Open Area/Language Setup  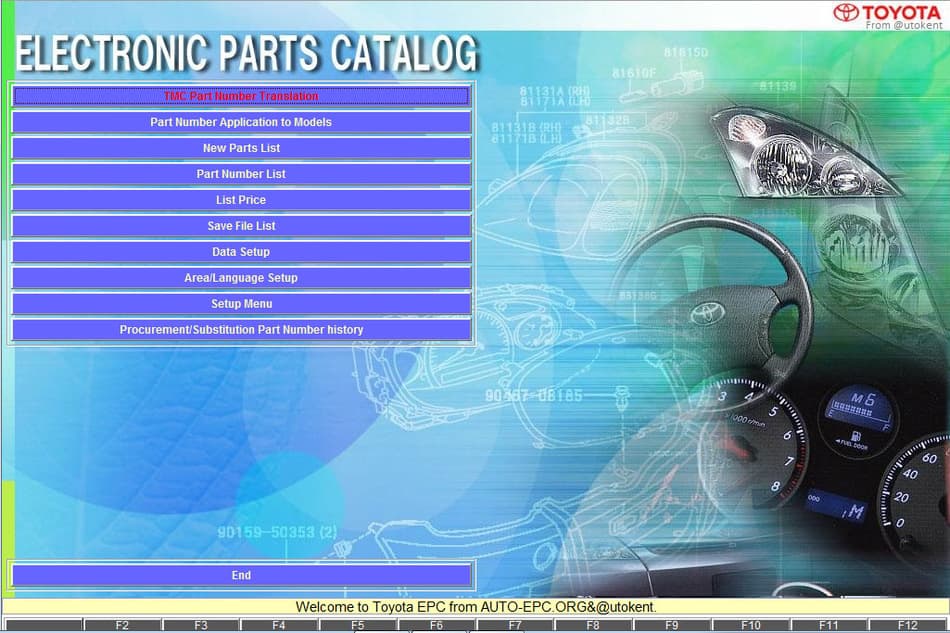pos(241,279)
